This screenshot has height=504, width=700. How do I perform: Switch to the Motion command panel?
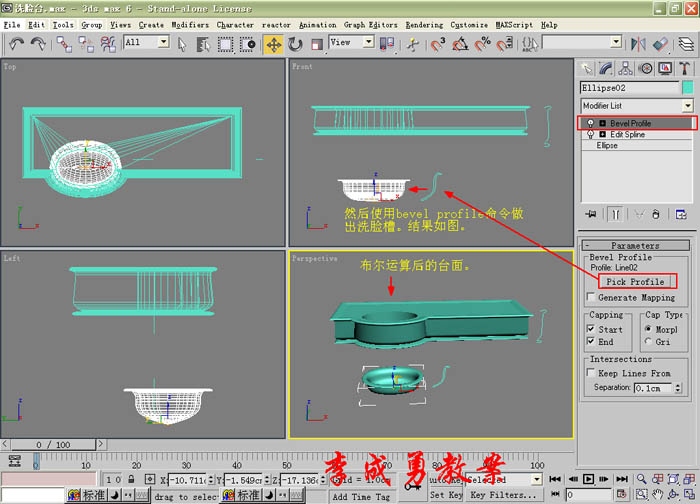(x=646, y=68)
